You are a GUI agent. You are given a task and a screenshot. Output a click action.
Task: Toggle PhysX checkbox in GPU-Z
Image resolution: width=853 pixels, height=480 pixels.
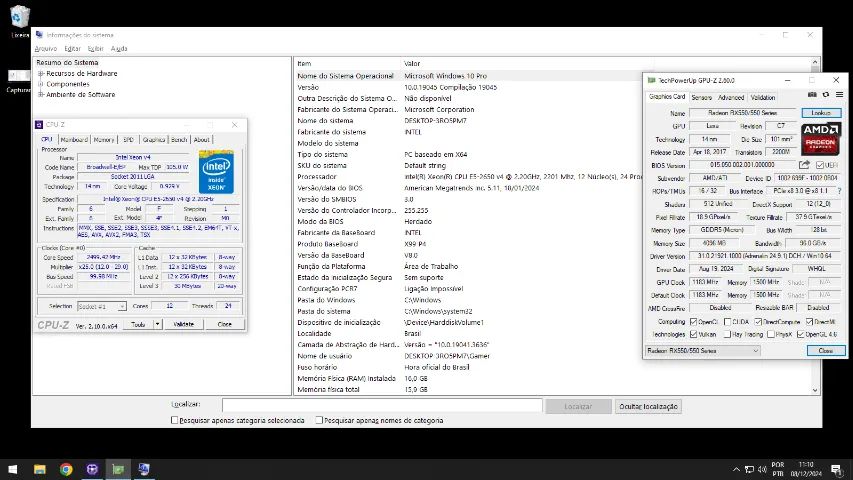click(770, 334)
